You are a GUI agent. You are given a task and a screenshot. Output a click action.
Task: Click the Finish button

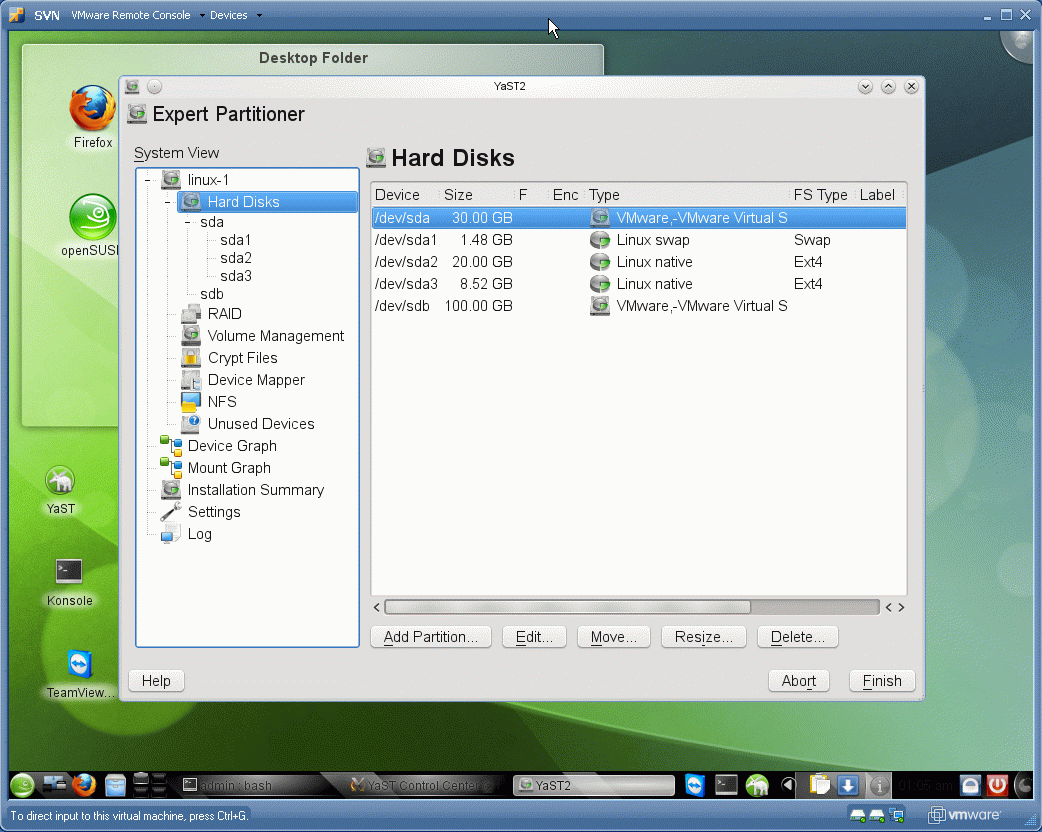pos(882,680)
